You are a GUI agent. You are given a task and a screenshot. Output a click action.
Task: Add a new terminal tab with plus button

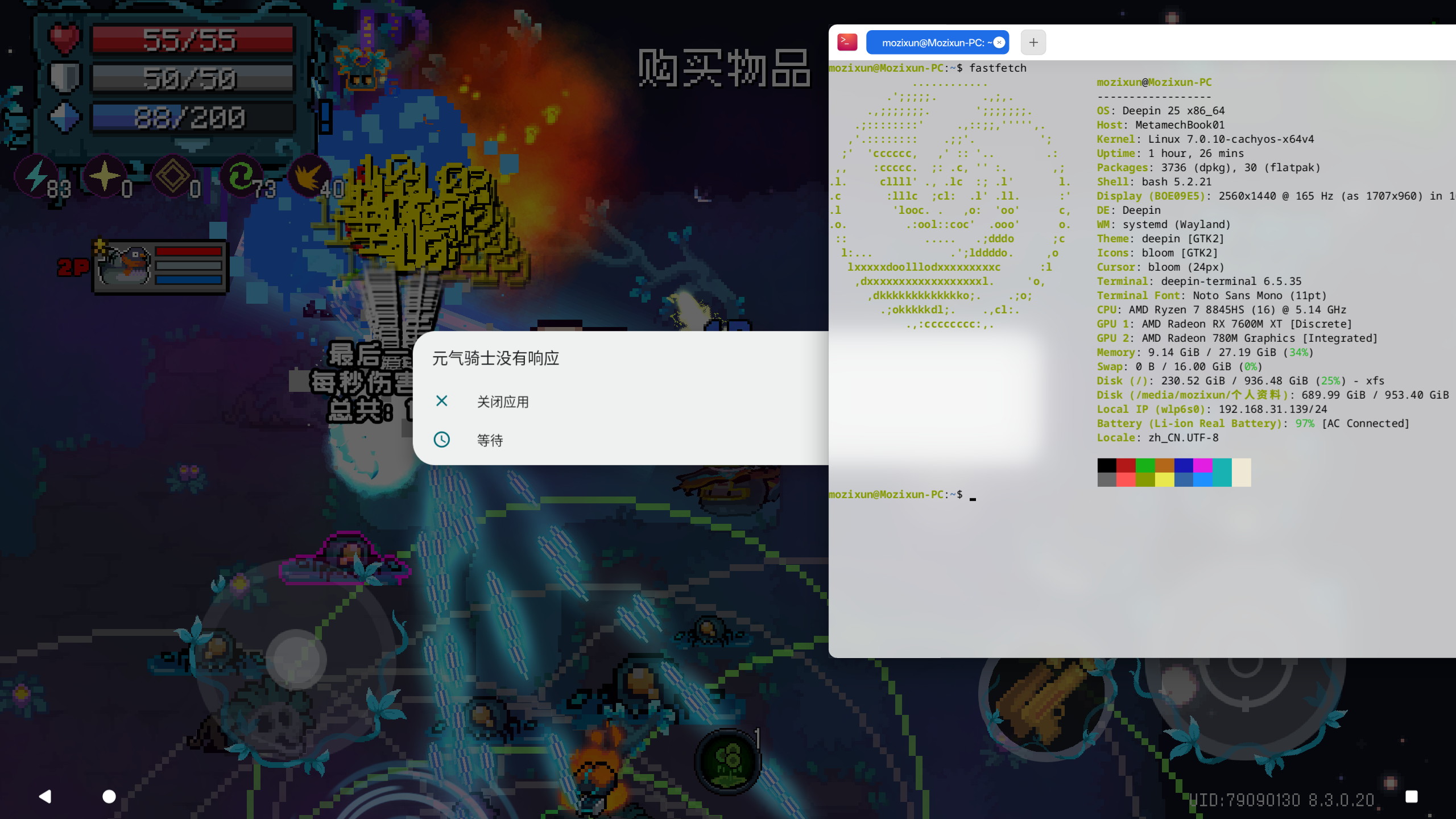tap(1033, 42)
